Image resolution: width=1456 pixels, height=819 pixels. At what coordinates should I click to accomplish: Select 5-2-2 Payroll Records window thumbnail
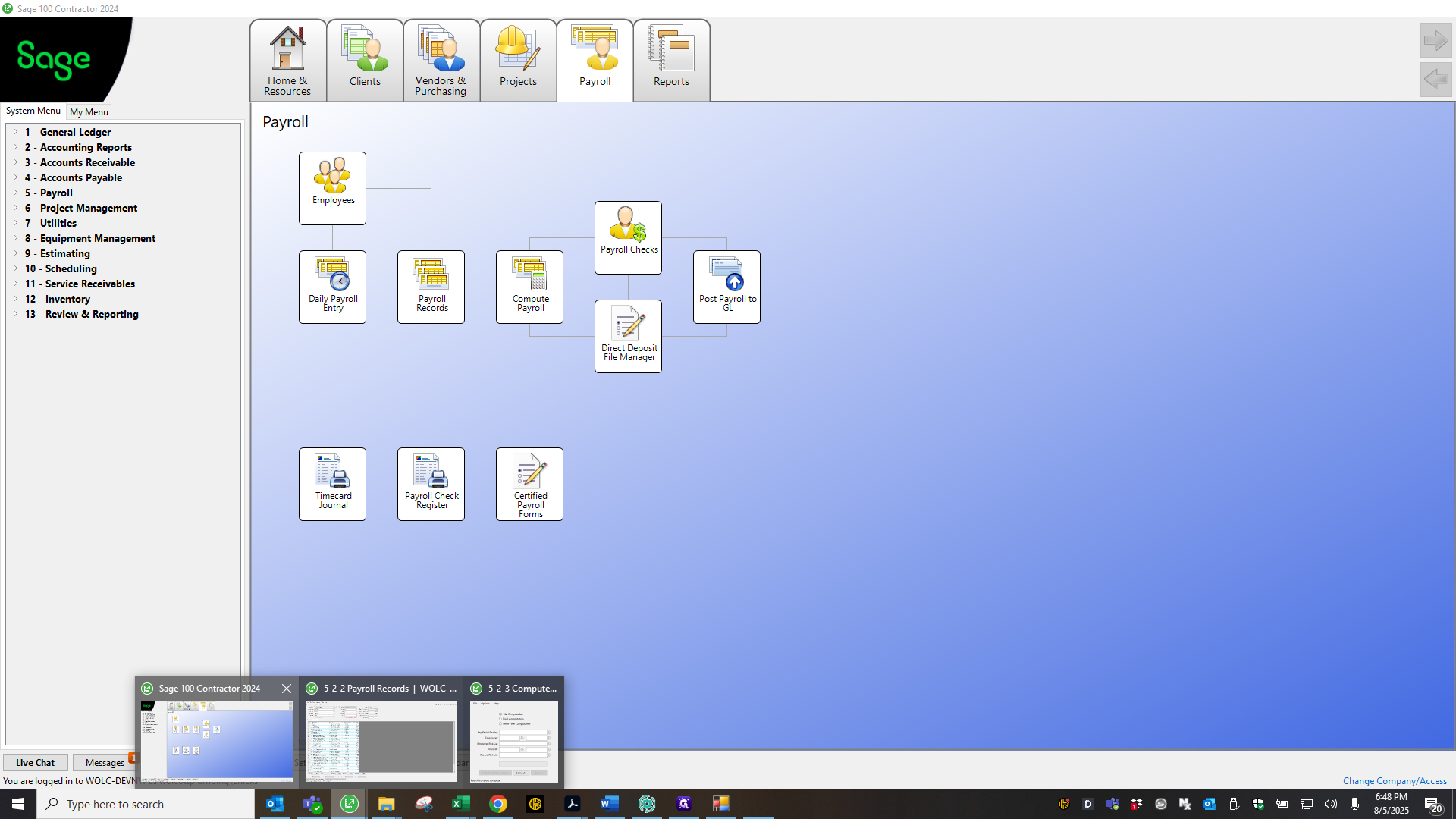click(381, 741)
